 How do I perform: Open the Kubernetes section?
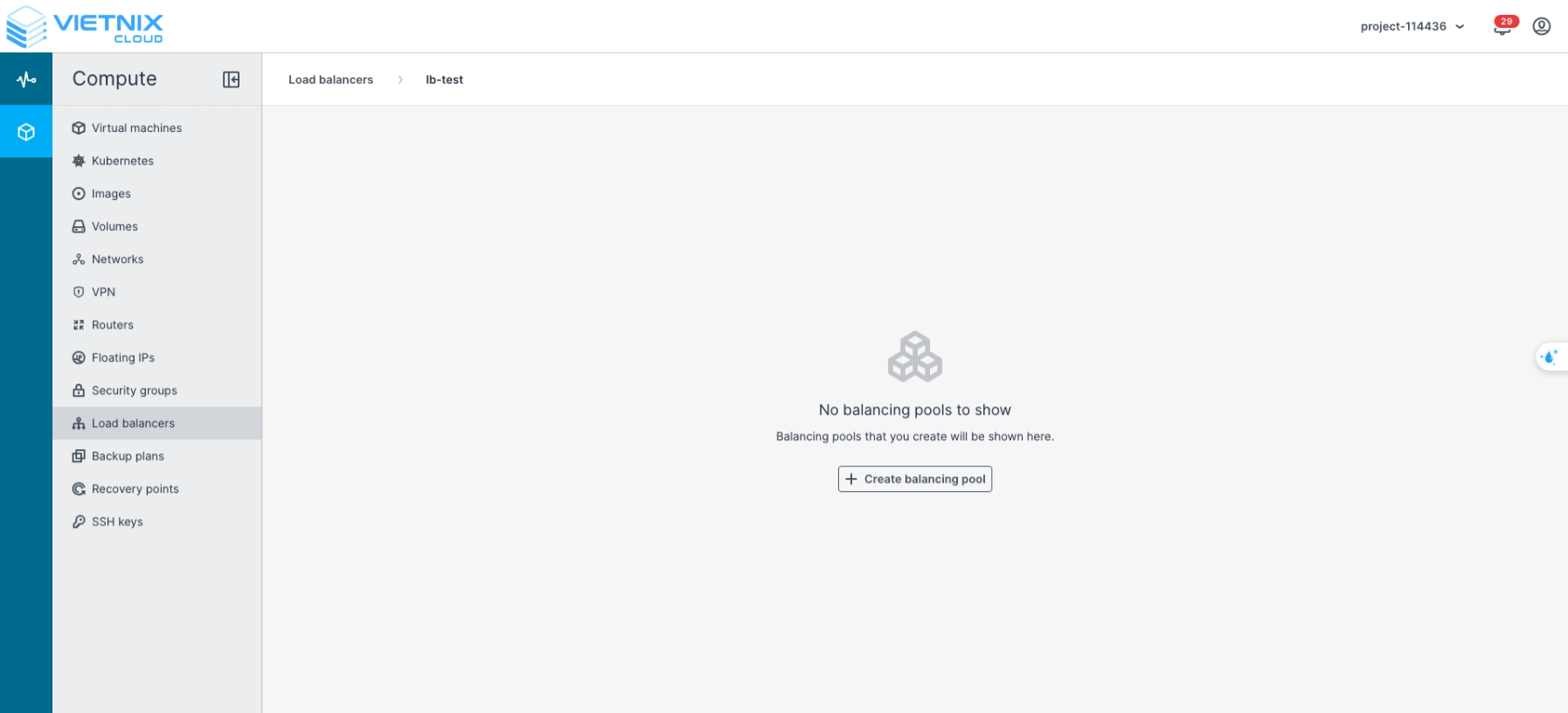point(122,161)
